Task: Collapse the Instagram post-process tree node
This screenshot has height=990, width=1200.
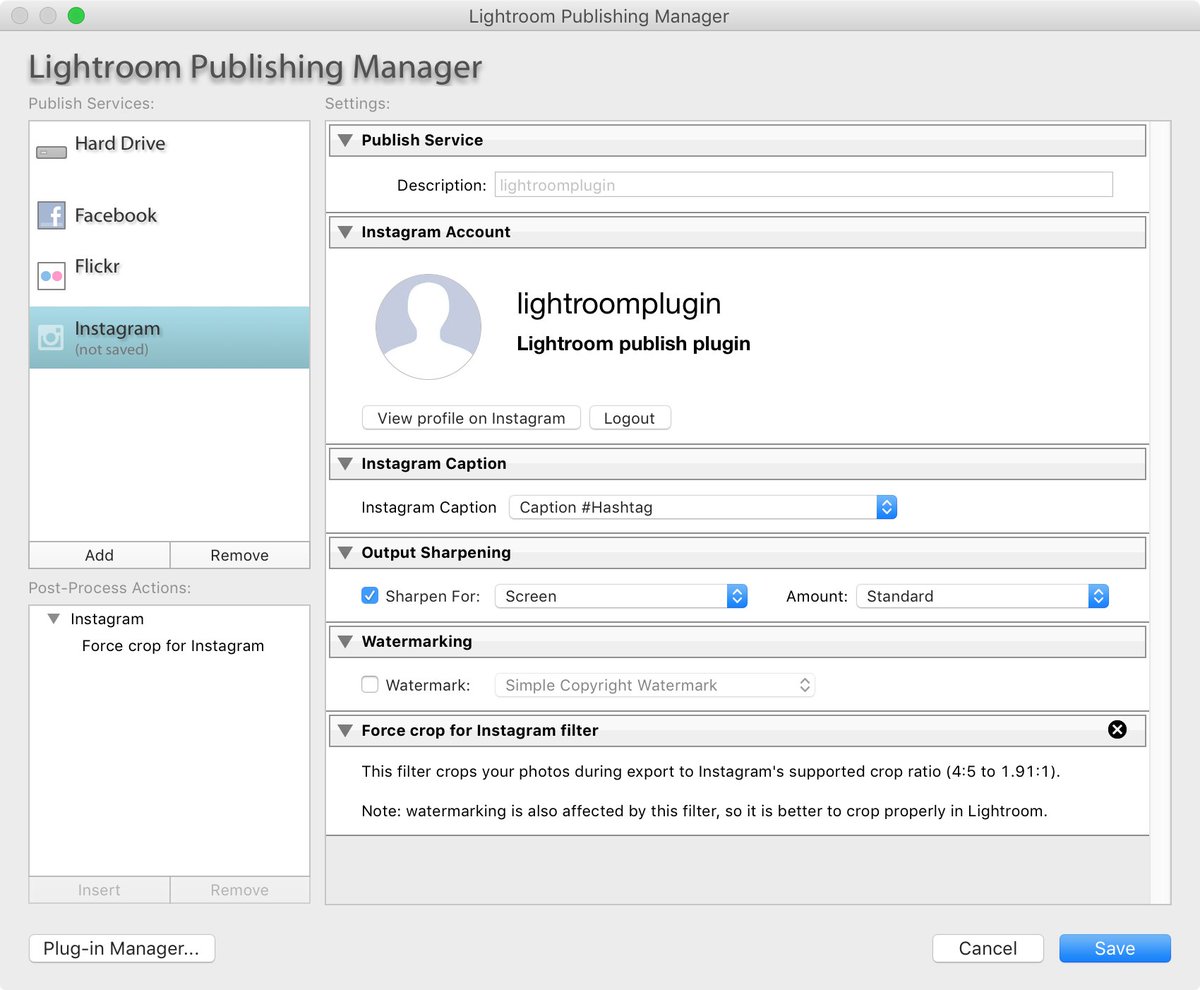Action: (54, 620)
